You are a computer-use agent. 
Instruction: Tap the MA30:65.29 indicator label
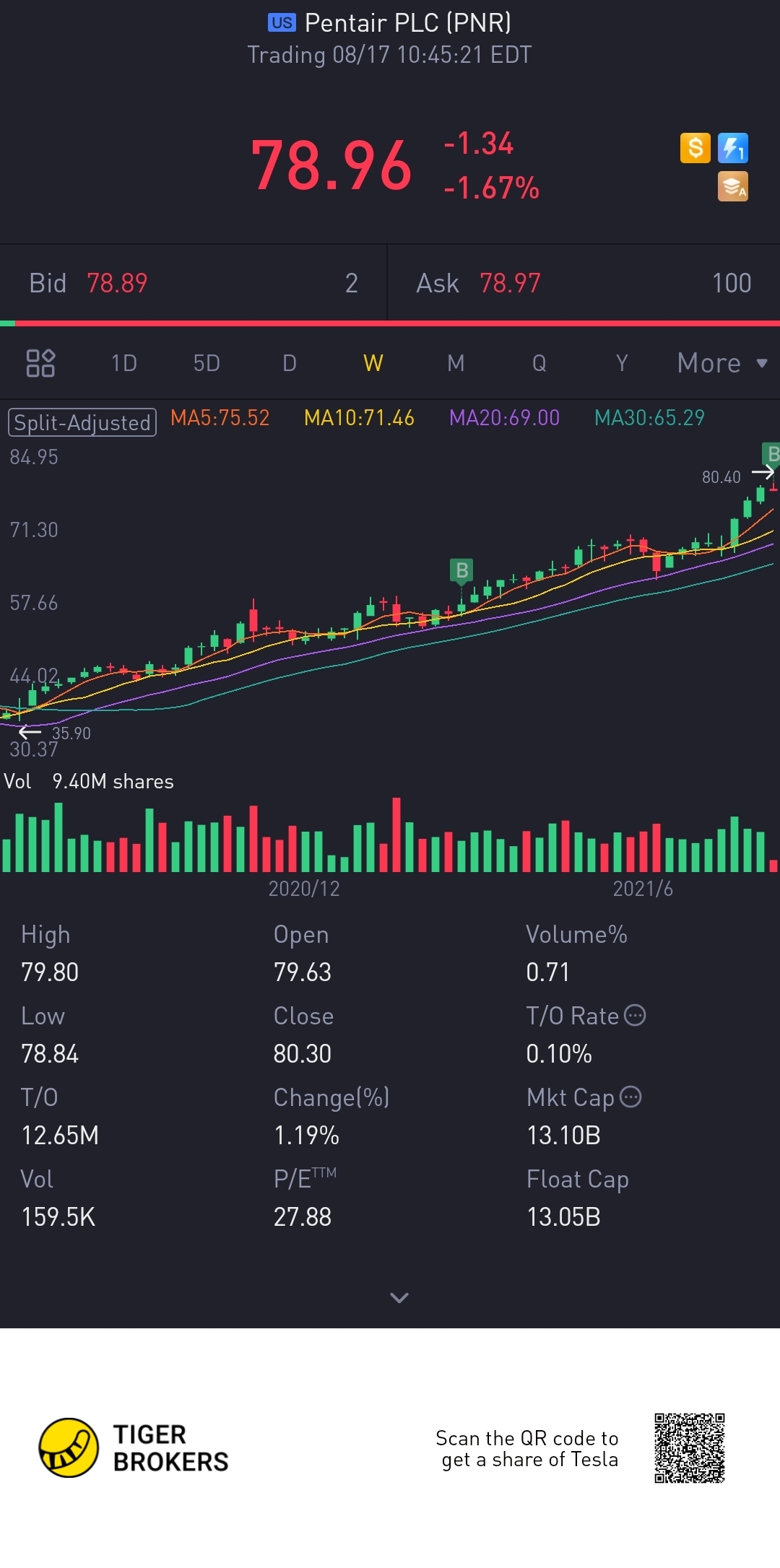tap(649, 418)
